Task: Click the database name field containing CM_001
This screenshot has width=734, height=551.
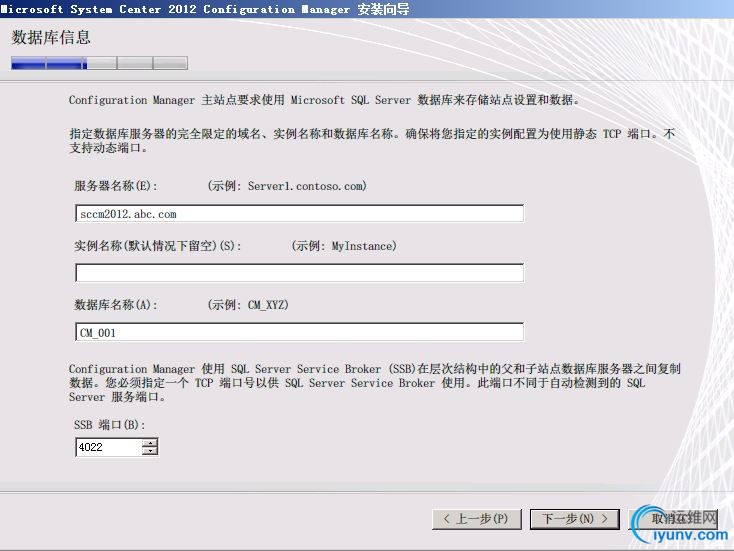Action: tap(300, 332)
